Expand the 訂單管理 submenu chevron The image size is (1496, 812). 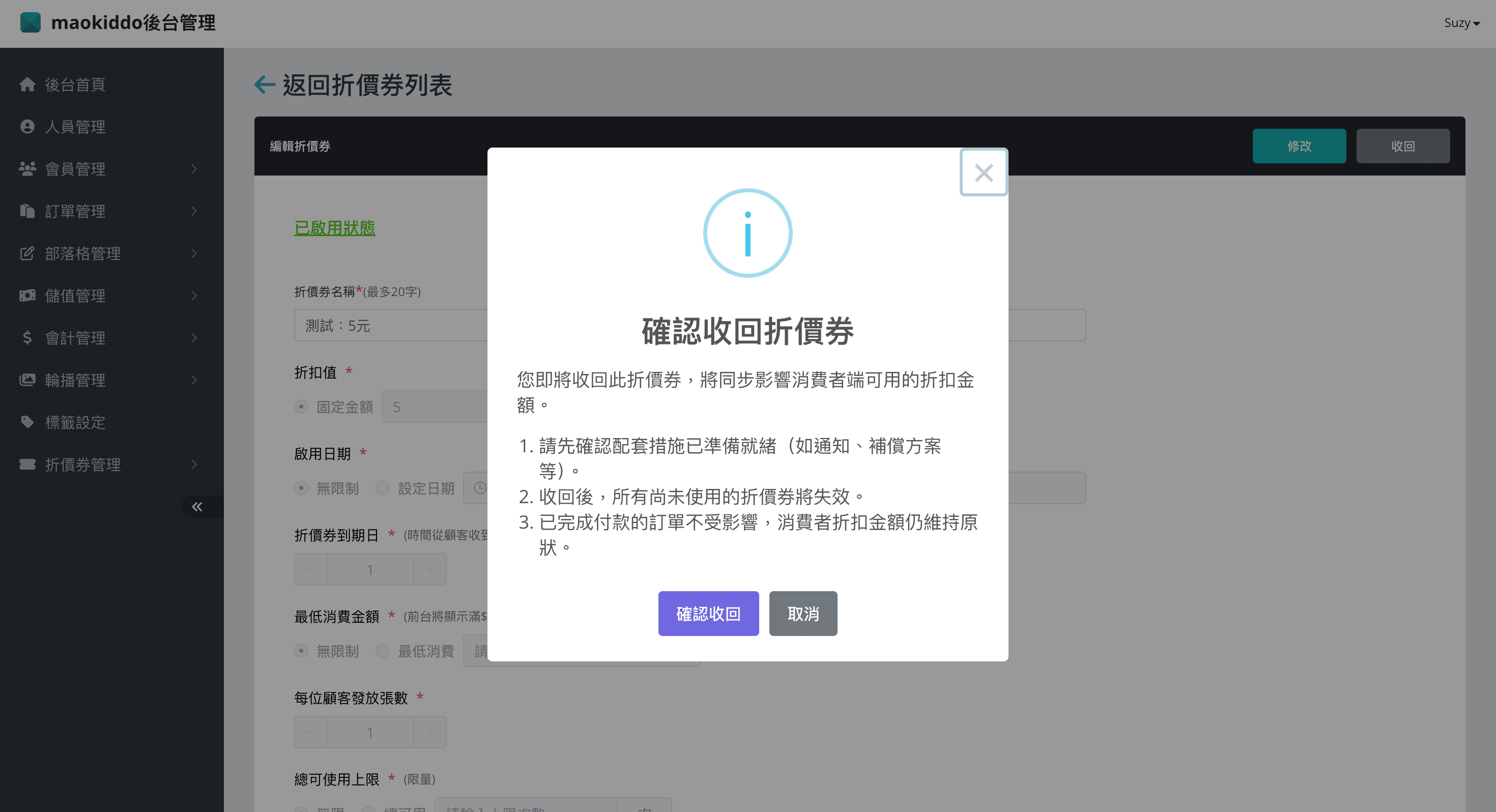click(x=194, y=211)
